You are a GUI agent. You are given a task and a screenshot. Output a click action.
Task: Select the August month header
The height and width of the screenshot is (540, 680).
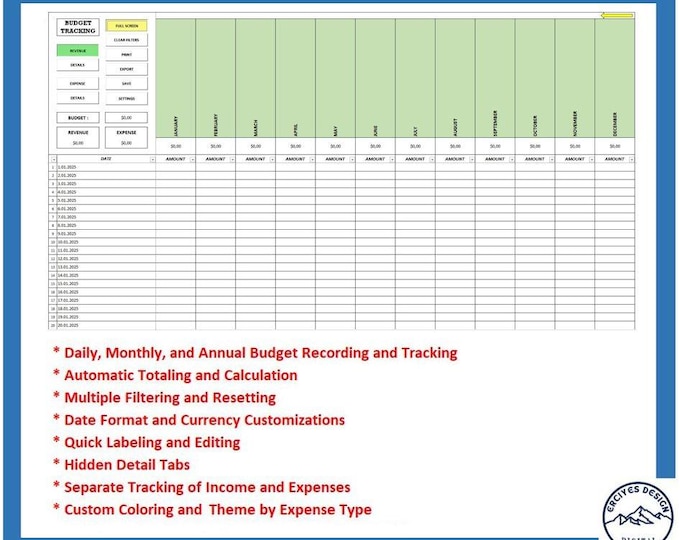[455, 78]
